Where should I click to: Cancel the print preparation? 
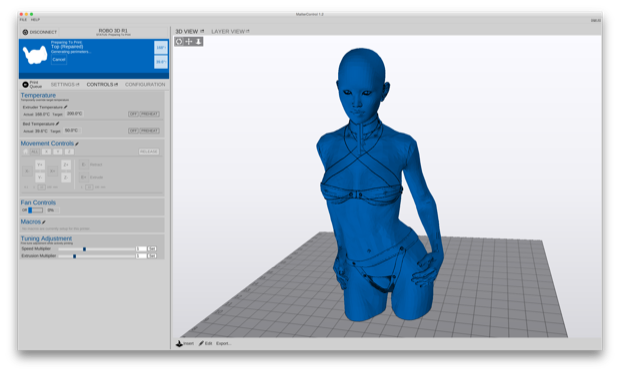pos(59,60)
